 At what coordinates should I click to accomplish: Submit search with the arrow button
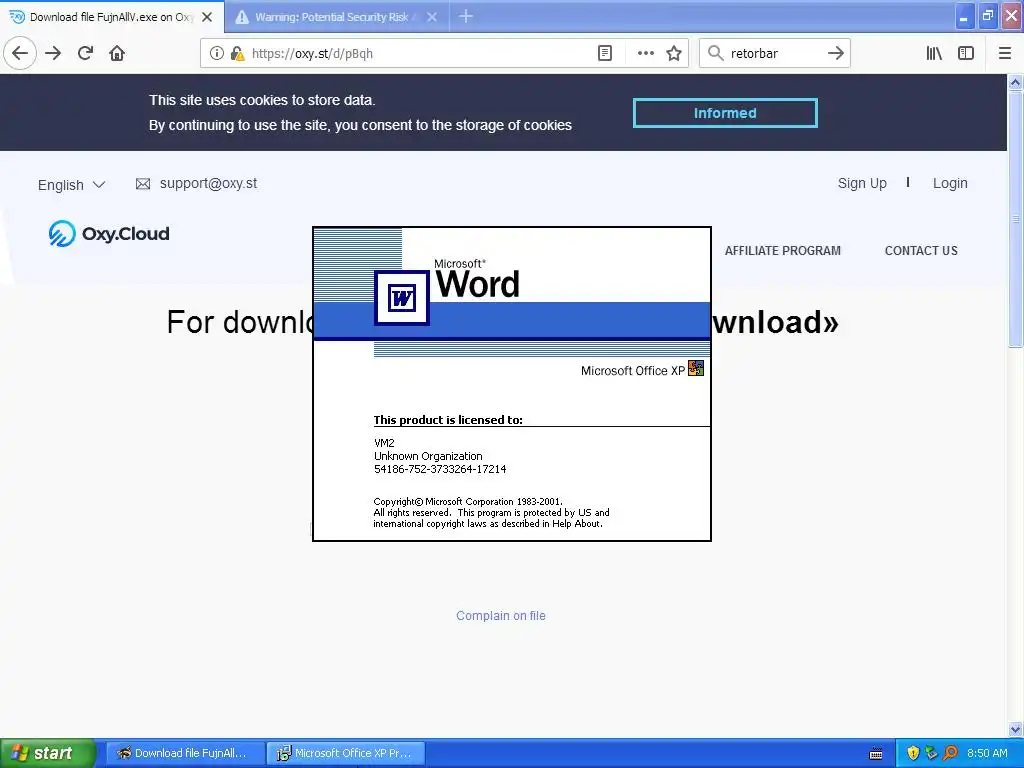tap(836, 53)
